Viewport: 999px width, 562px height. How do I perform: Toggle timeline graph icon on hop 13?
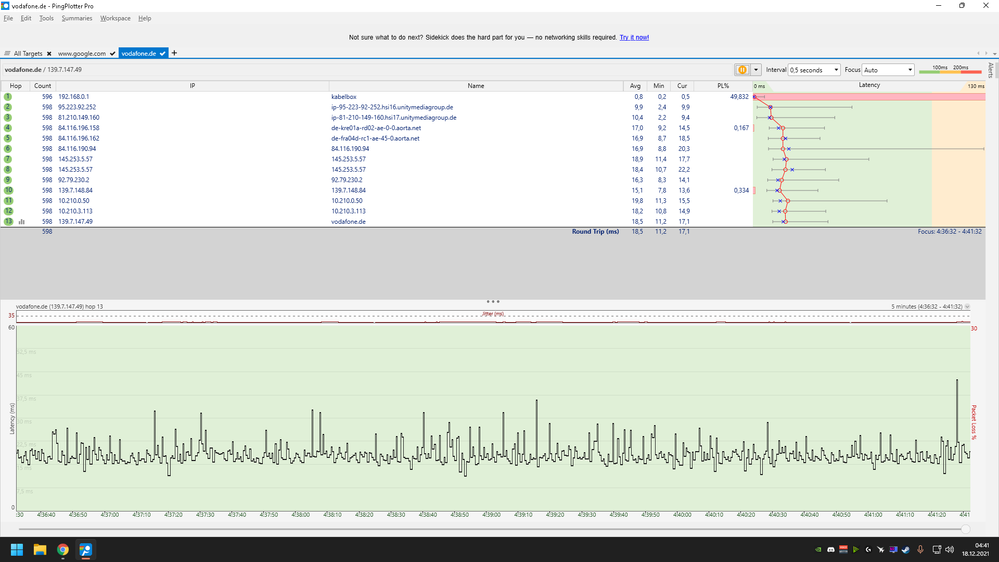coord(22,222)
